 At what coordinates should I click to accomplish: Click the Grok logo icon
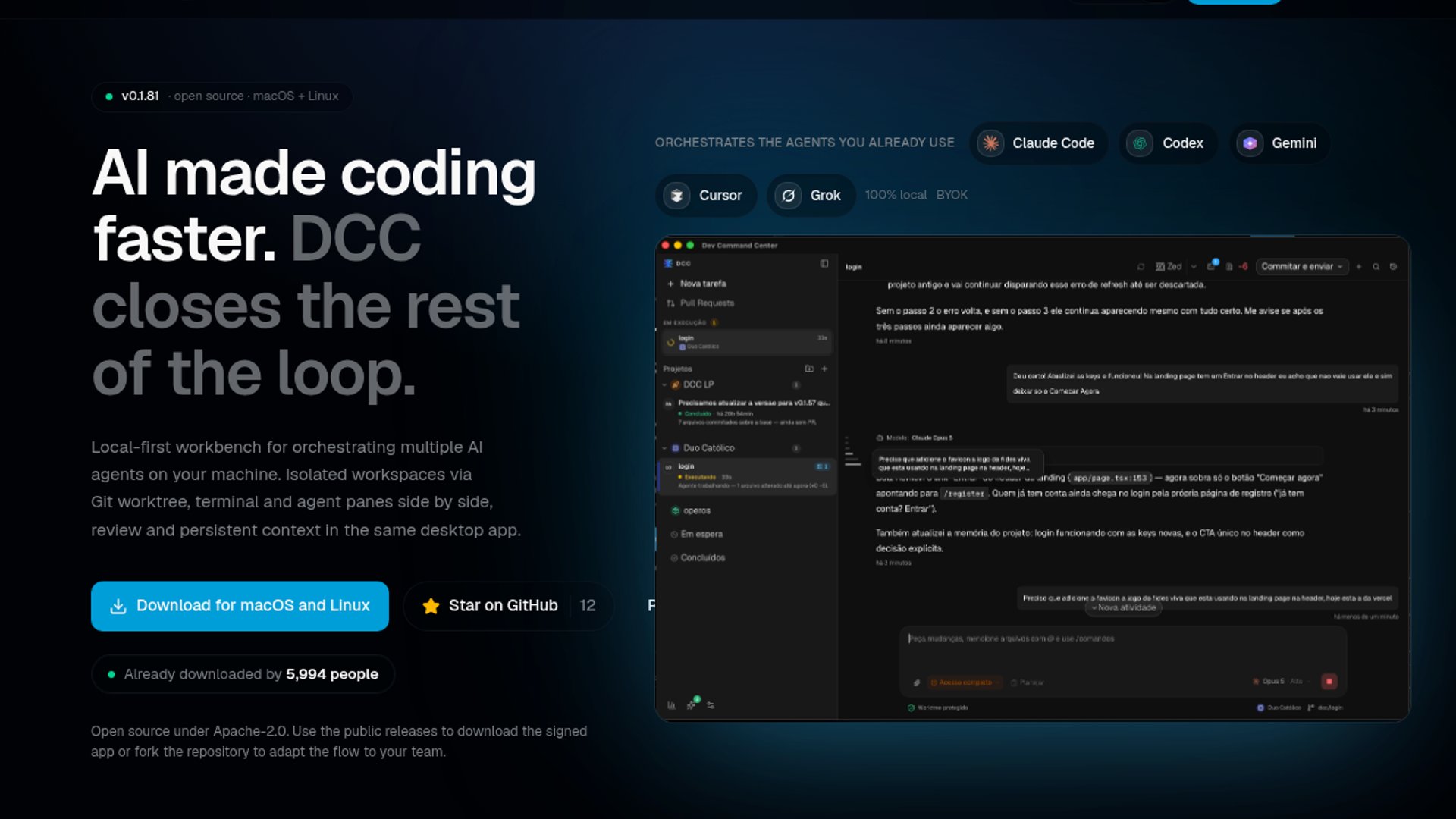tap(789, 196)
